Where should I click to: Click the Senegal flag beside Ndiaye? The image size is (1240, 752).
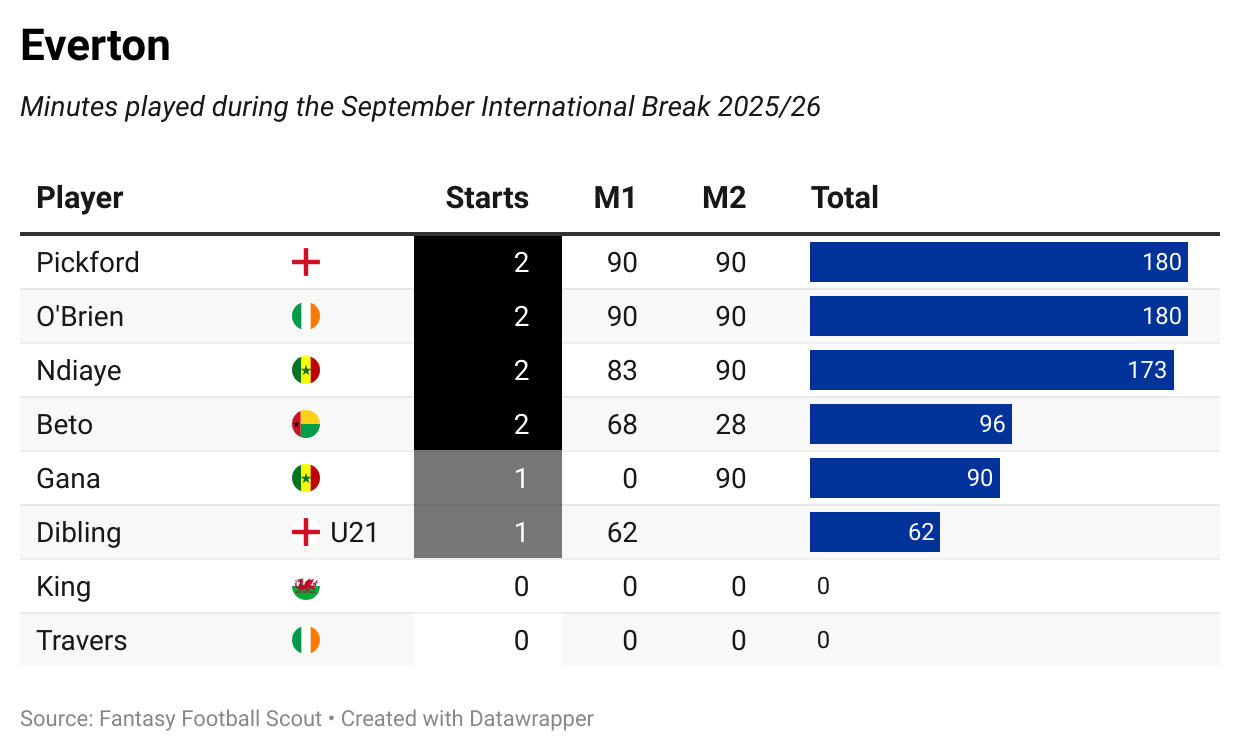coord(305,371)
